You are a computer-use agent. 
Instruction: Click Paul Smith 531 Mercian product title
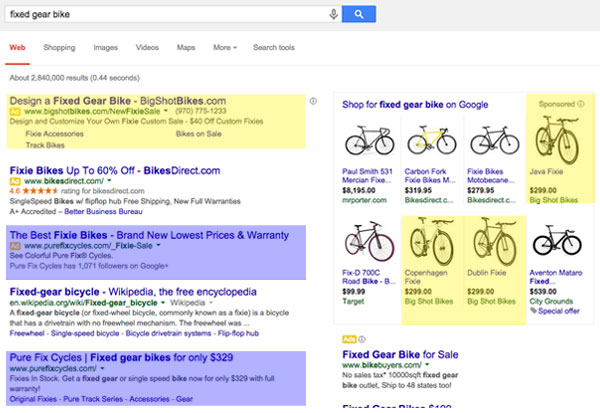tap(367, 176)
